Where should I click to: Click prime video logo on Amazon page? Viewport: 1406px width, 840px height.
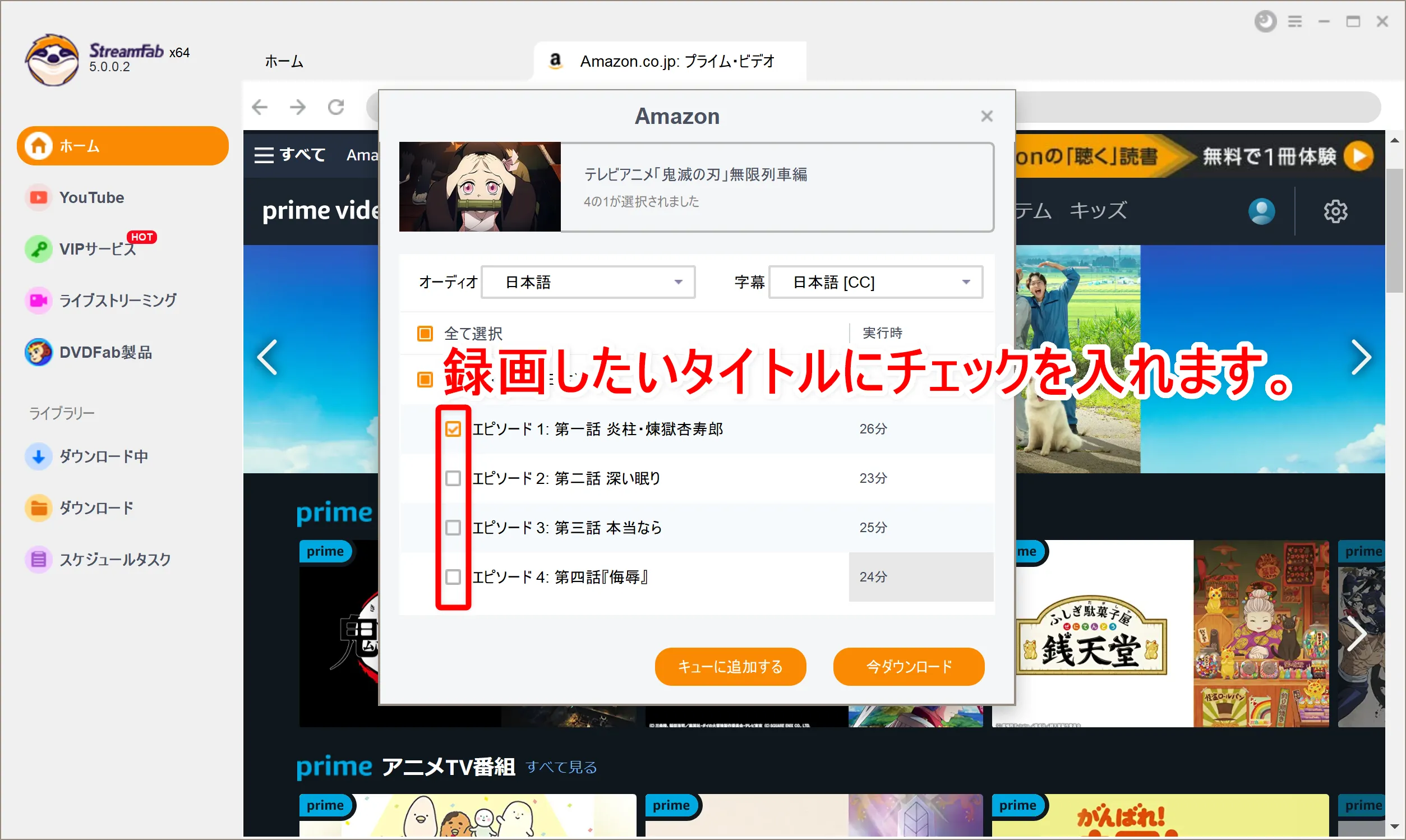pyautogui.click(x=321, y=211)
